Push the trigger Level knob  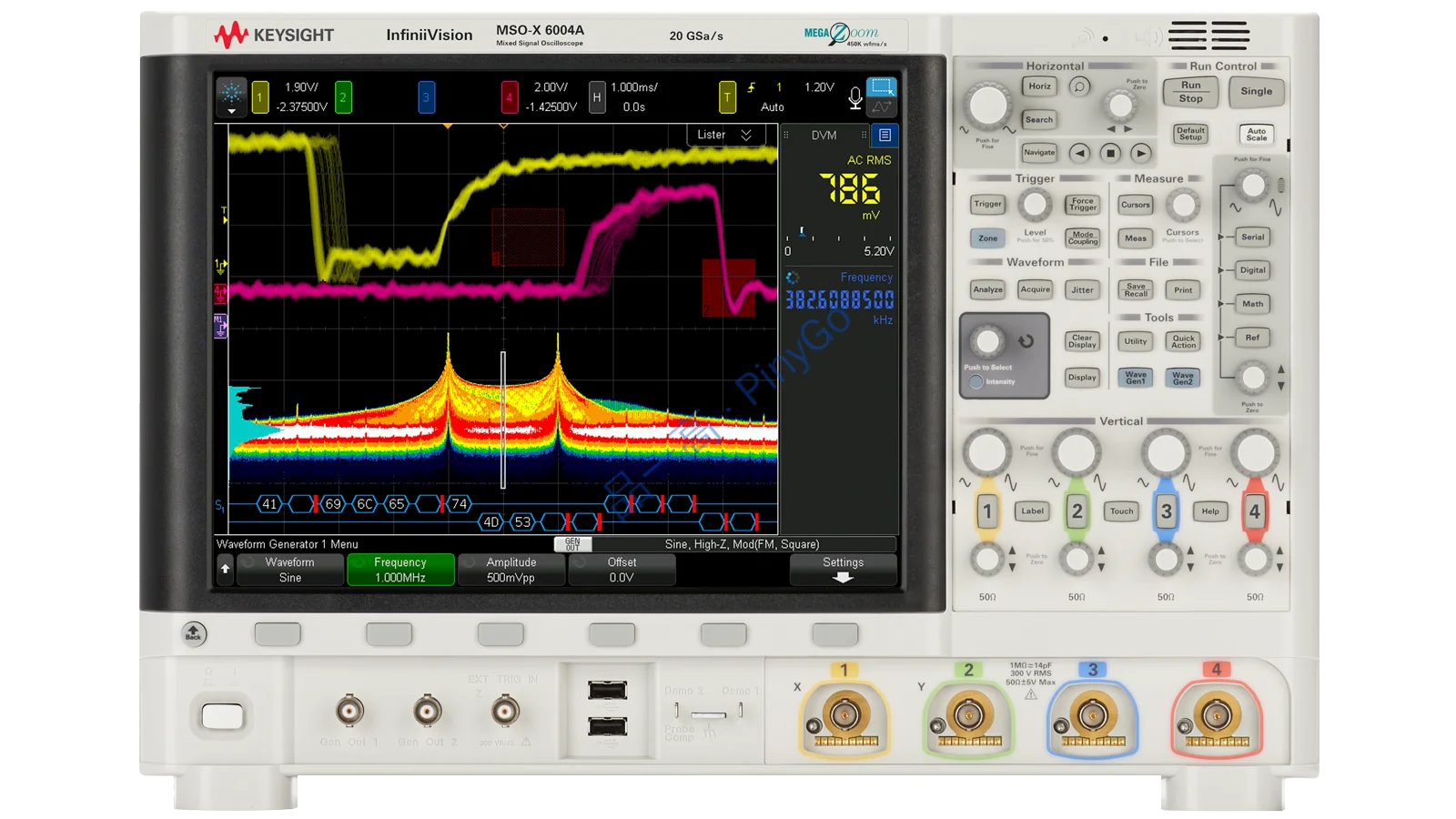[1035, 206]
